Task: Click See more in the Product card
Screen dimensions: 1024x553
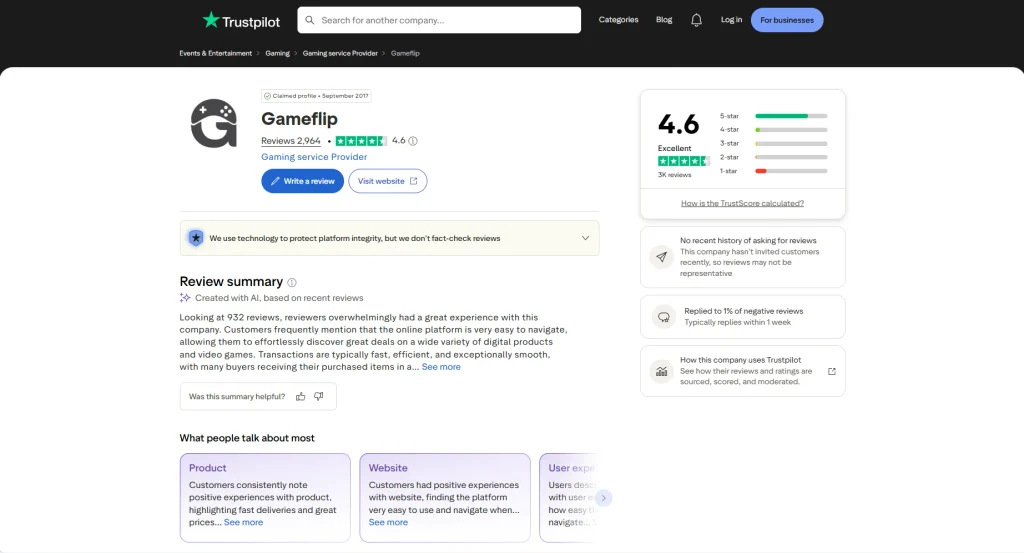Action: [x=244, y=522]
